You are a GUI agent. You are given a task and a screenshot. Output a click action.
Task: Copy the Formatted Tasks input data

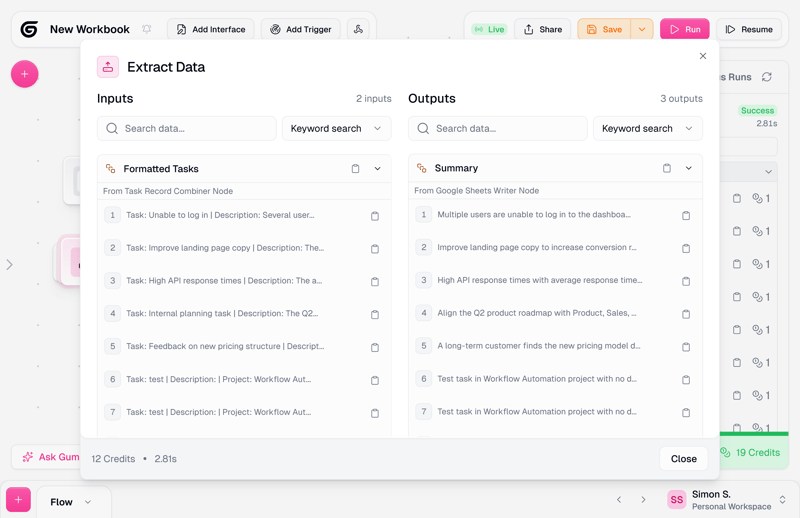355,169
